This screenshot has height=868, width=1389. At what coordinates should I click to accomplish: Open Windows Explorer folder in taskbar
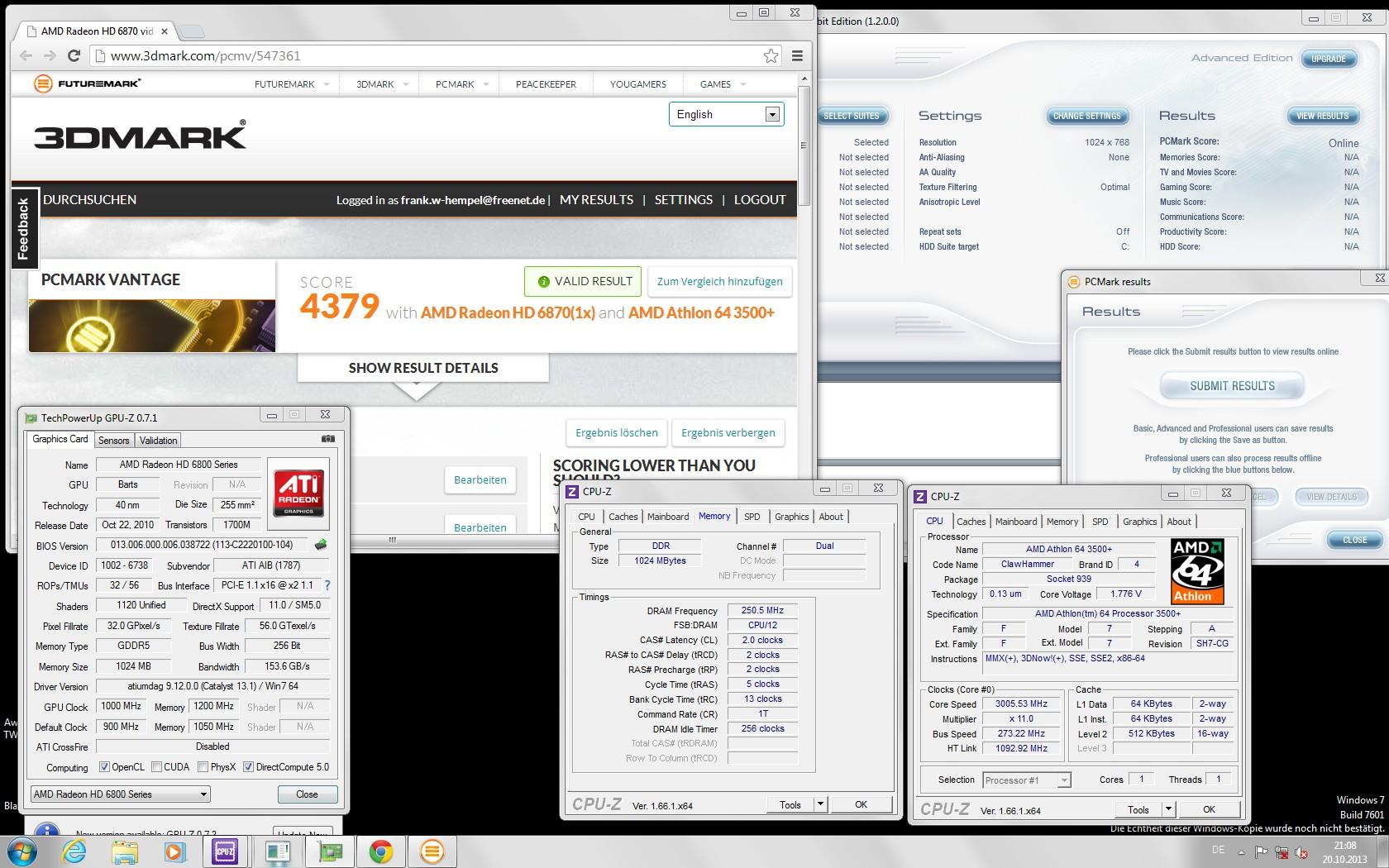click(x=125, y=851)
